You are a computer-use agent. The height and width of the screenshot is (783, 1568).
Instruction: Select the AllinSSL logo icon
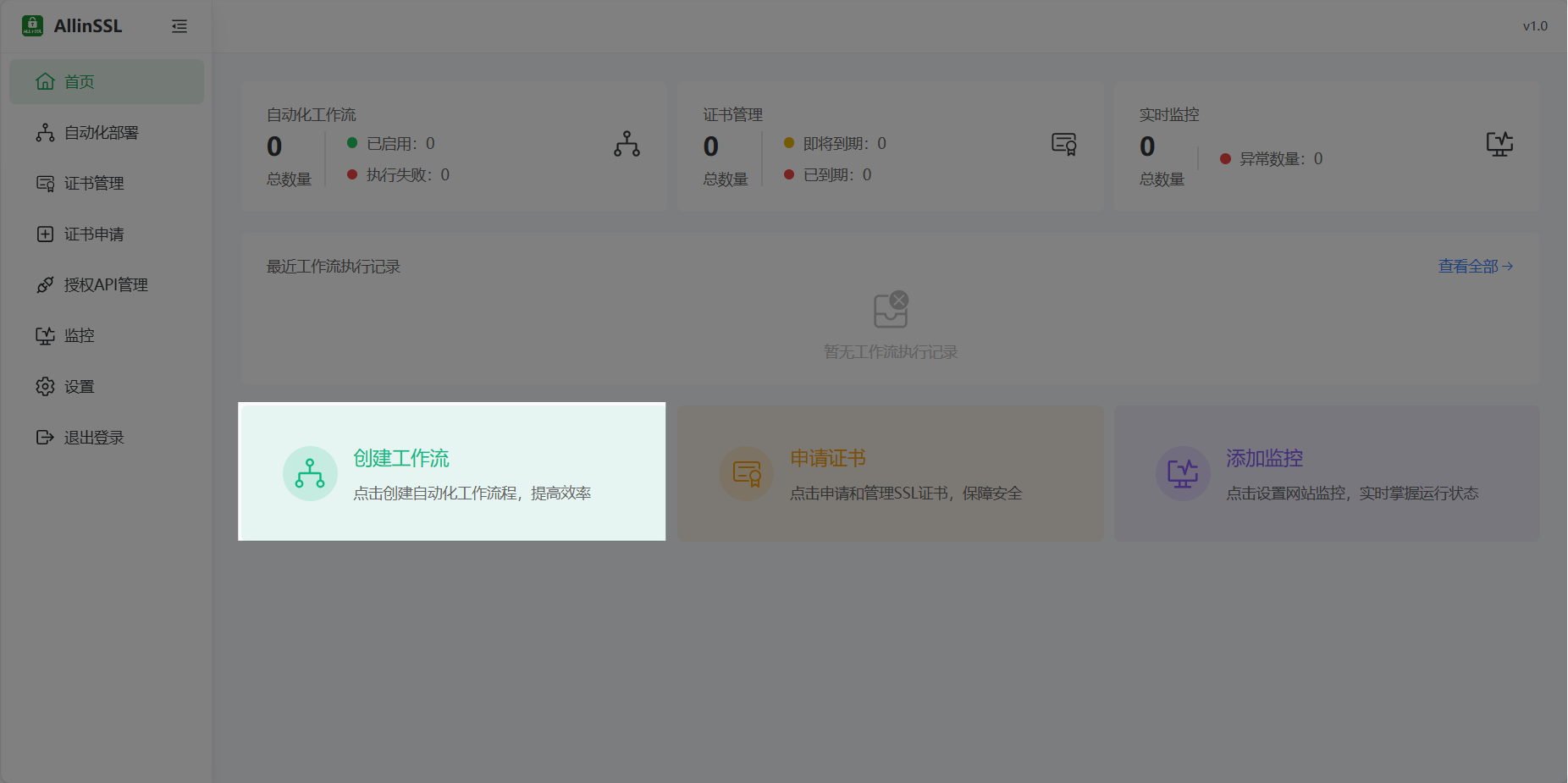(x=32, y=25)
